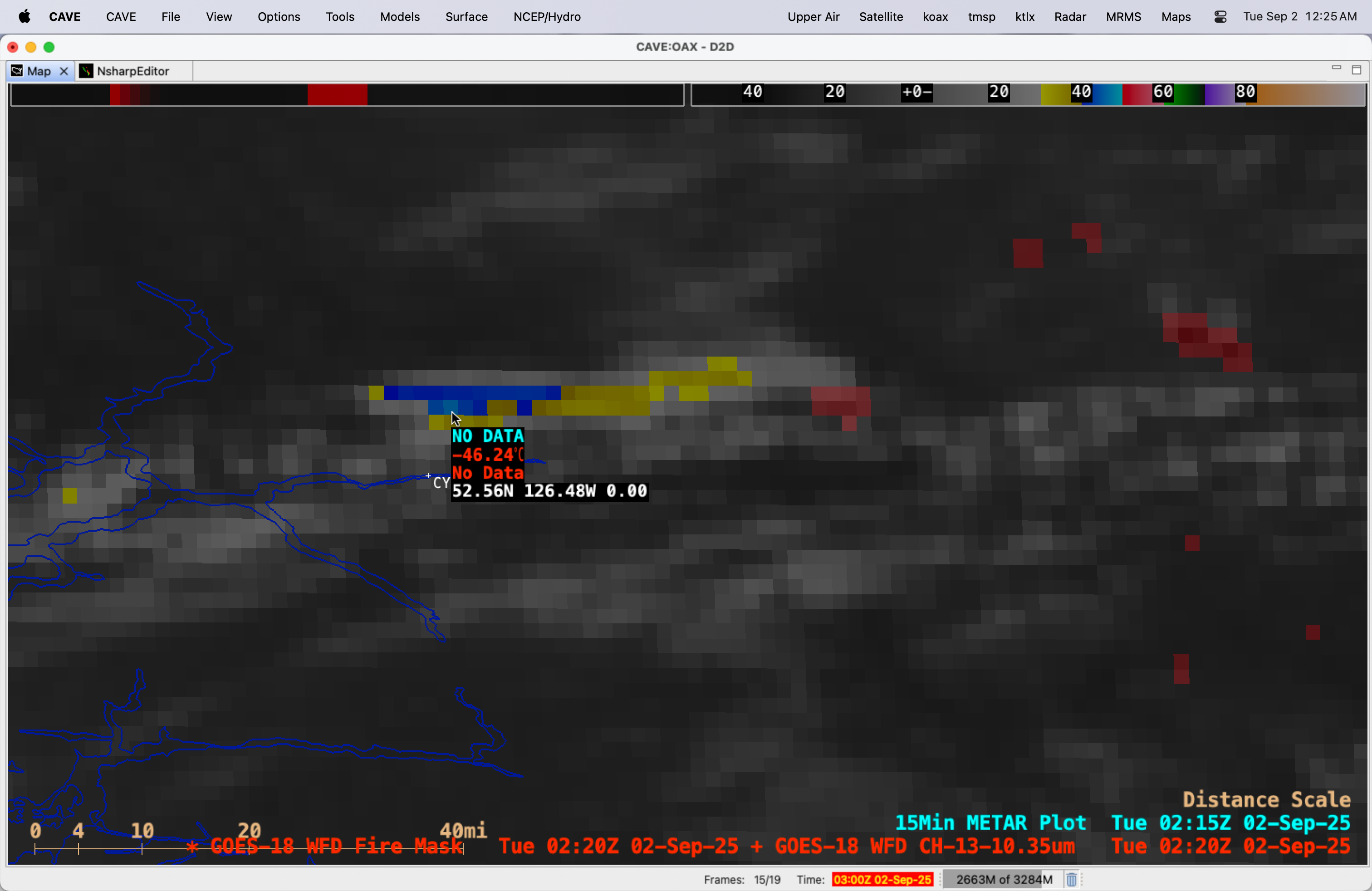Click the GOES-18 WFD CH-13-10.35um legend text
The image size is (1372, 891).
pyautogui.click(x=924, y=846)
